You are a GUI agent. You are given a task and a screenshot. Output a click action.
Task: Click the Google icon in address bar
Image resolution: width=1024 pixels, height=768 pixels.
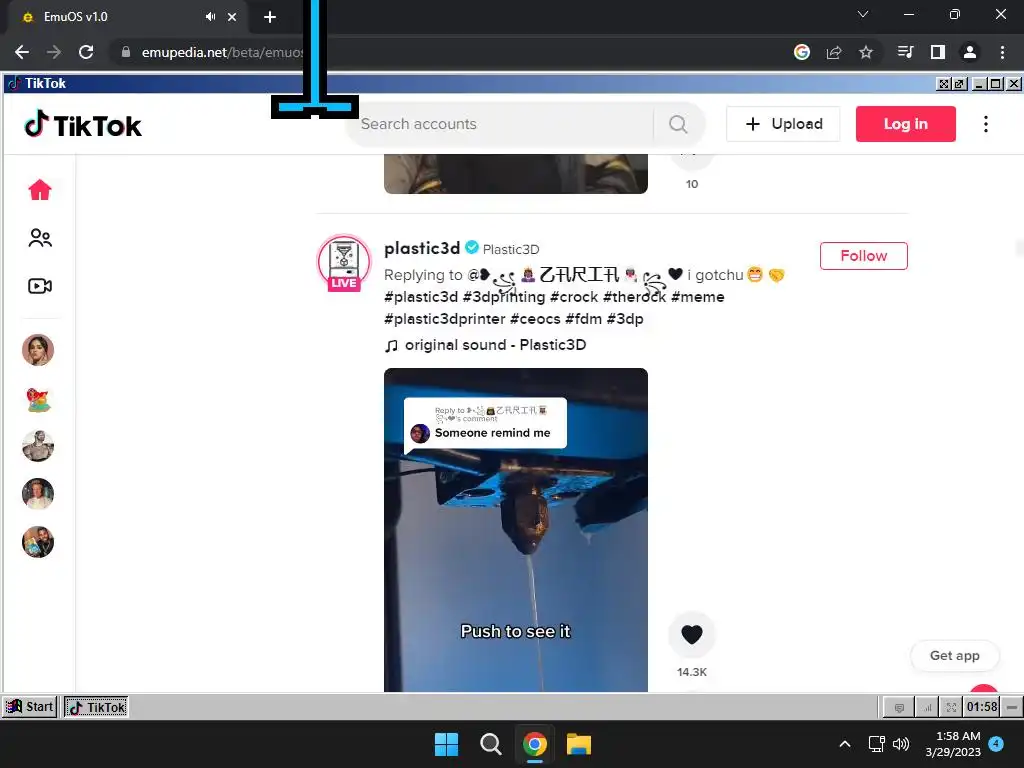coord(802,52)
